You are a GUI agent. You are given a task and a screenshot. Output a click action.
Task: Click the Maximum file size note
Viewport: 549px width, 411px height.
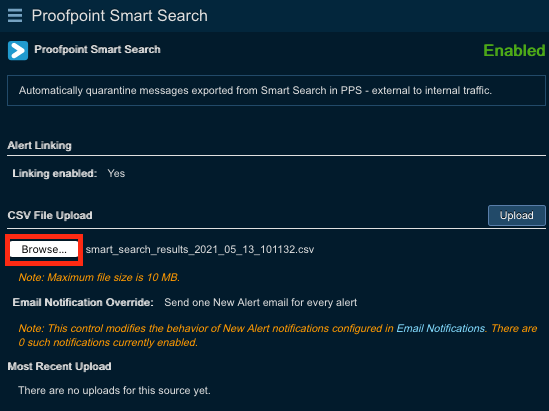click(99, 277)
